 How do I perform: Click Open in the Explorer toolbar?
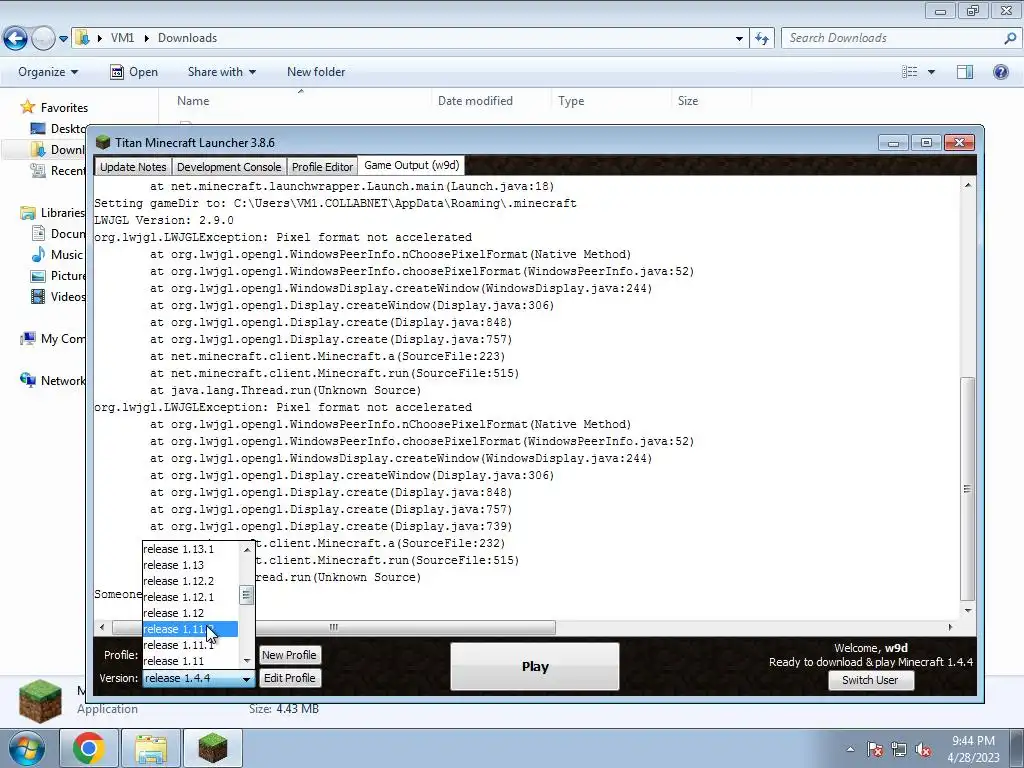[134, 72]
